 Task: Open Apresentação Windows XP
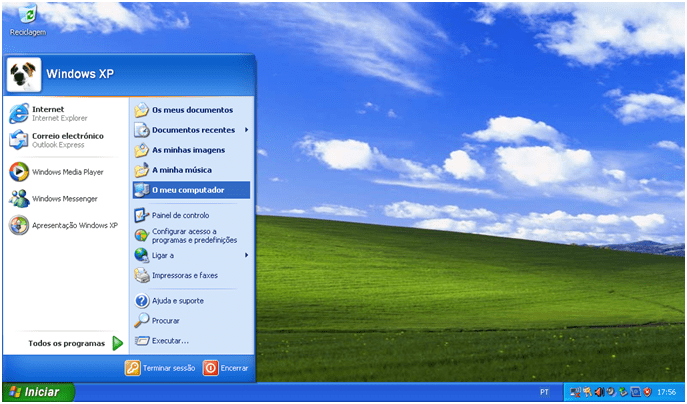(x=64, y=225)
